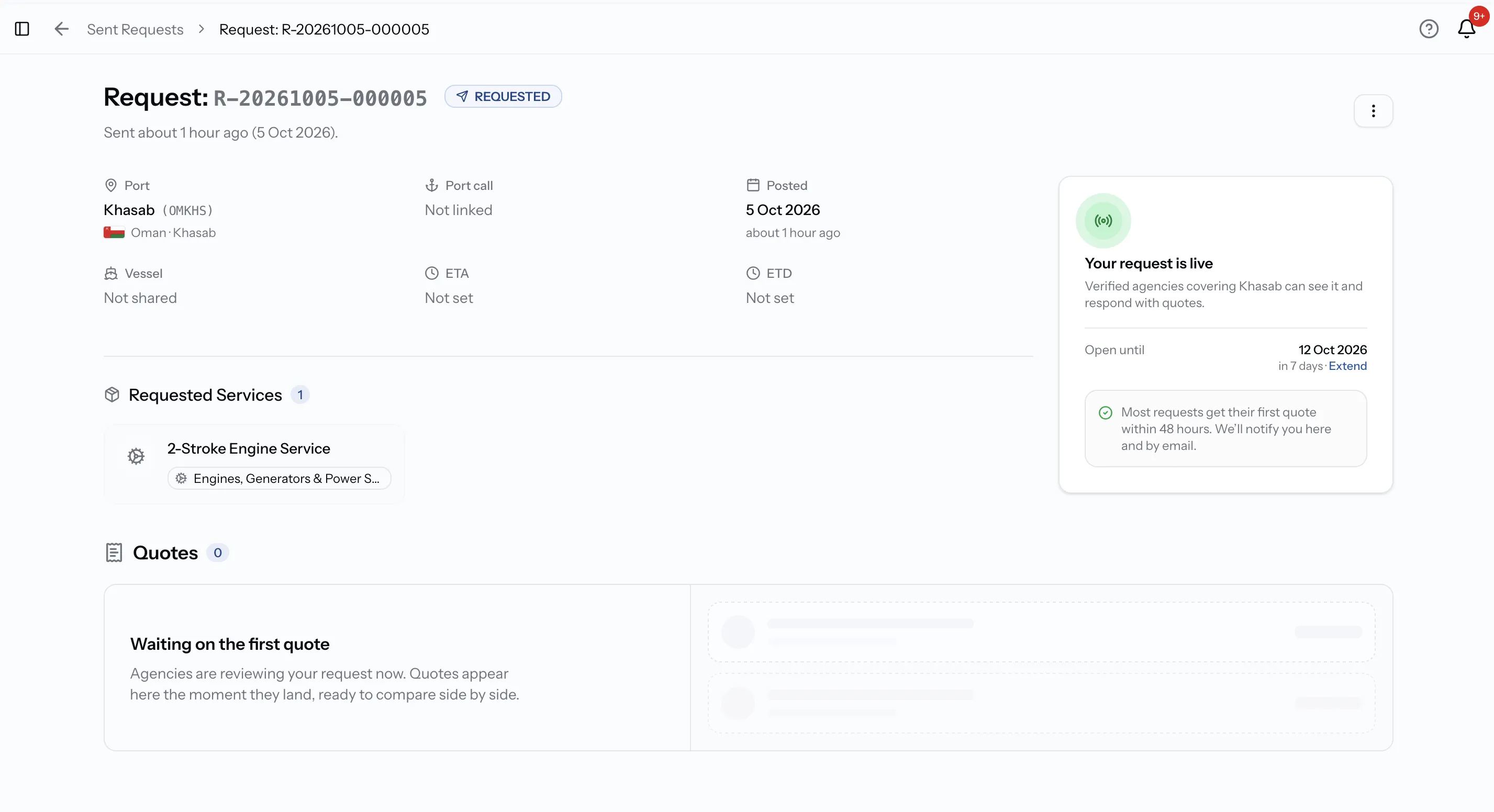Click the Quotes count badge 0

[217, 552]
